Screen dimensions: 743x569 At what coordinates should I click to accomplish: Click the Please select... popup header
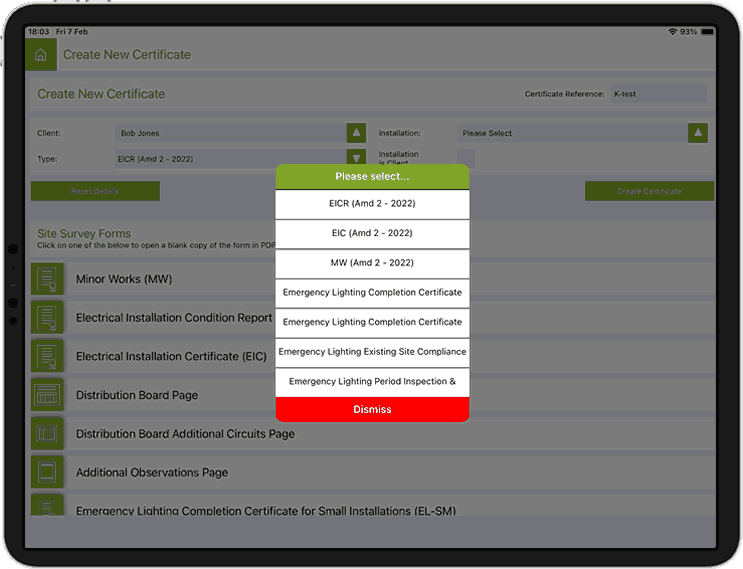click(372, 176)
